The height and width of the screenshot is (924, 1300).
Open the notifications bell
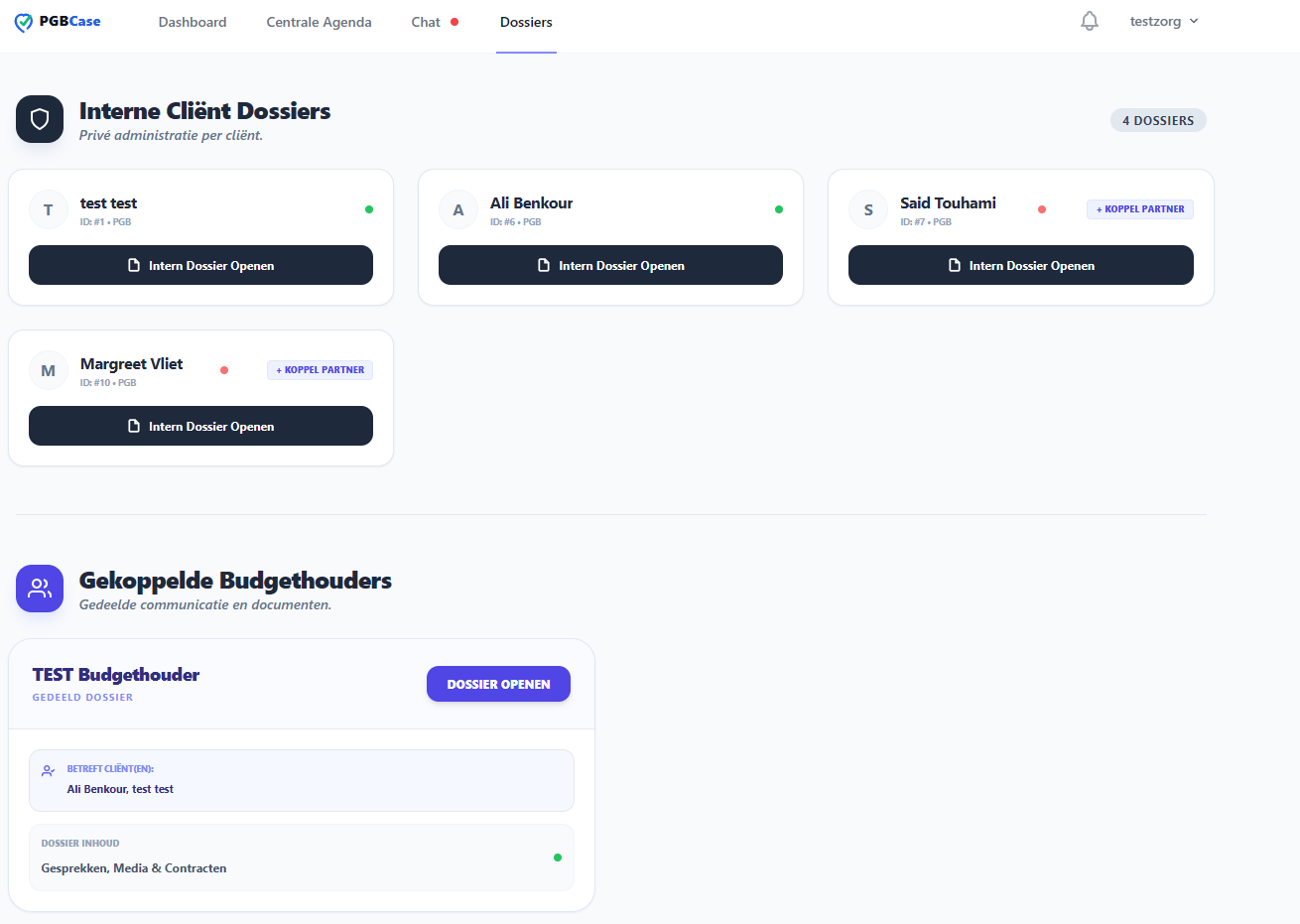tap(1090, 21)
